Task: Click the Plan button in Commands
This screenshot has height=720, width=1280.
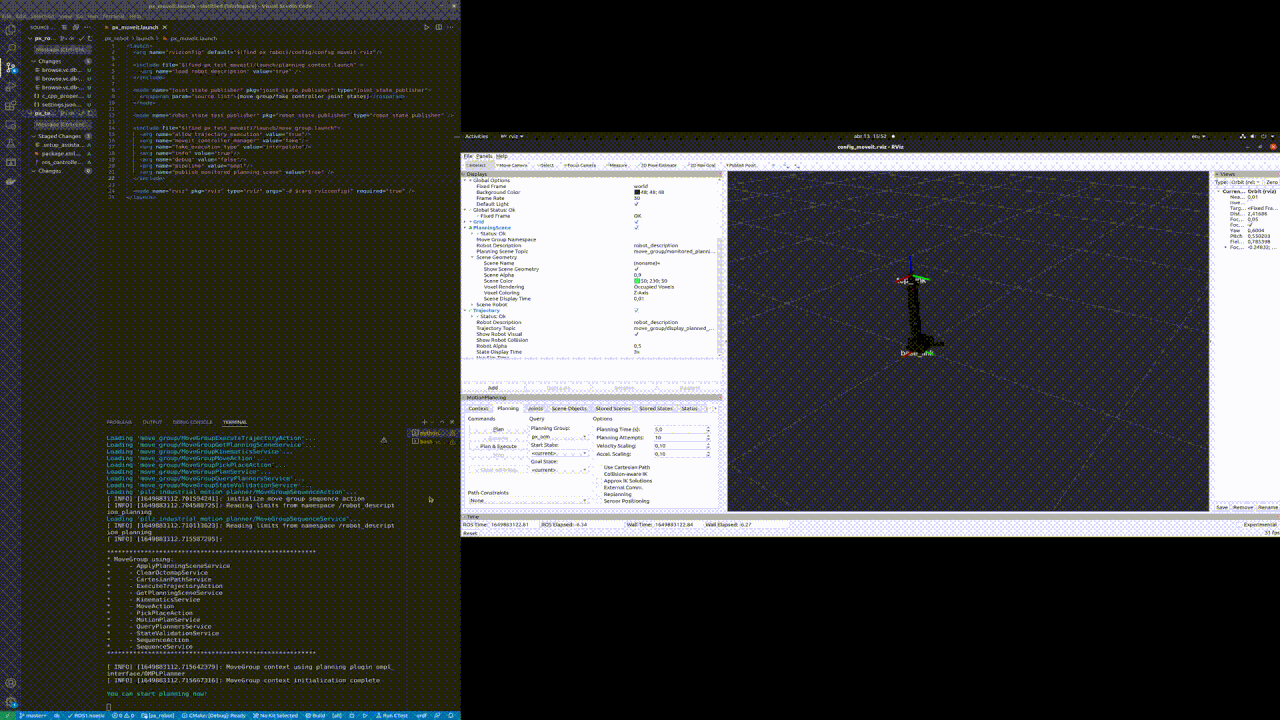Action: tap(498, 429)
